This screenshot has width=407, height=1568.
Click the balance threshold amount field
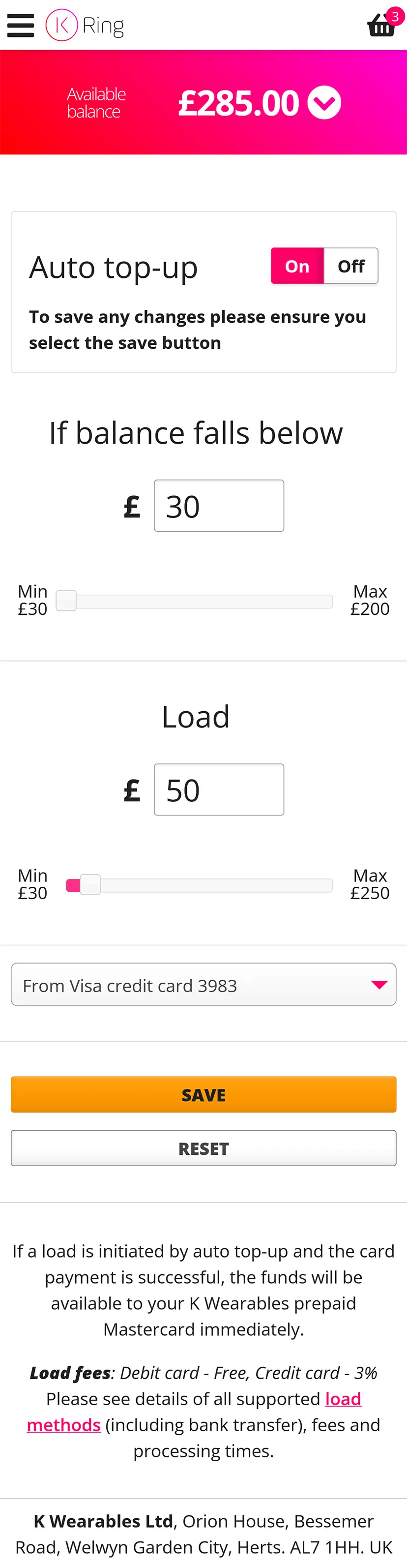tap(219, 506)
